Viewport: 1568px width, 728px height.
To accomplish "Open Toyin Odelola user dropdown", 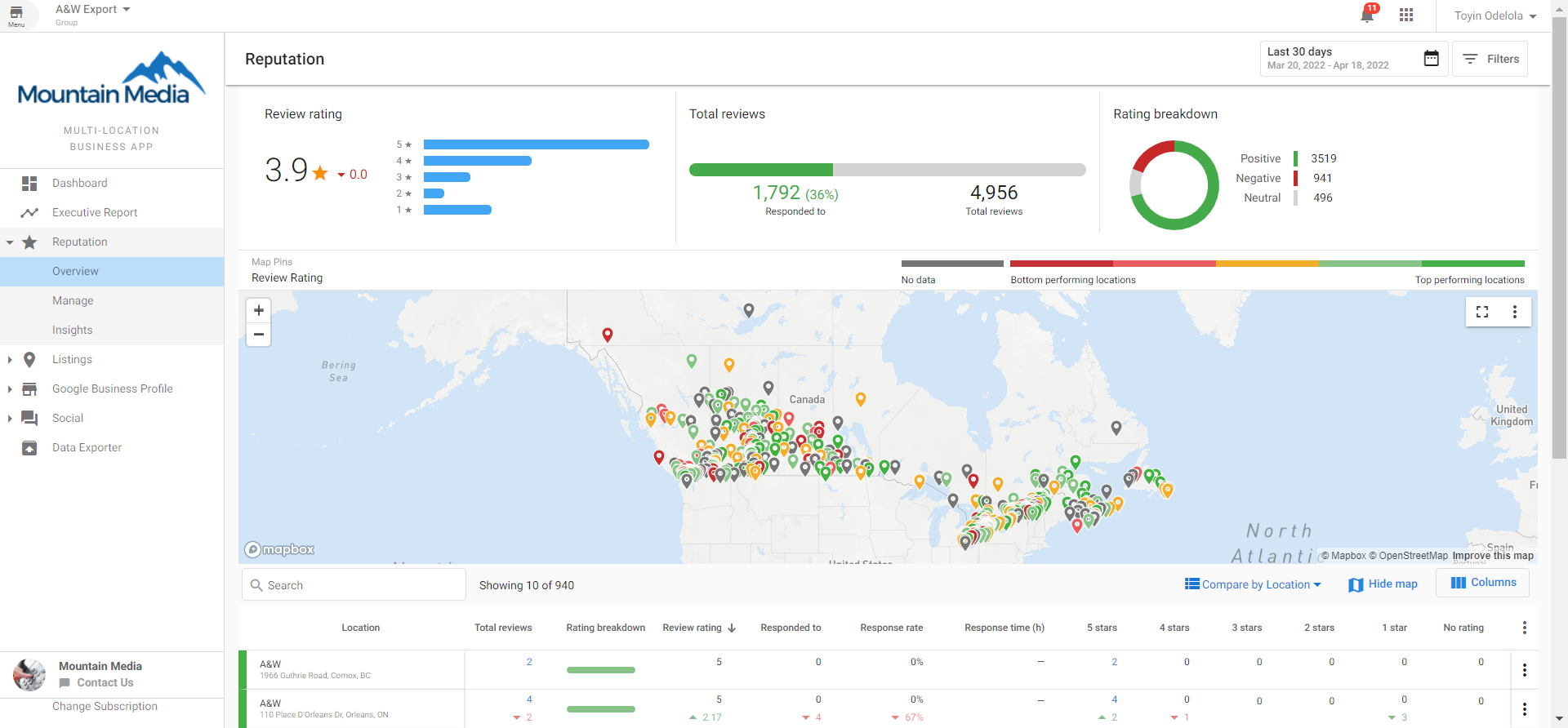I will 1495,16.
